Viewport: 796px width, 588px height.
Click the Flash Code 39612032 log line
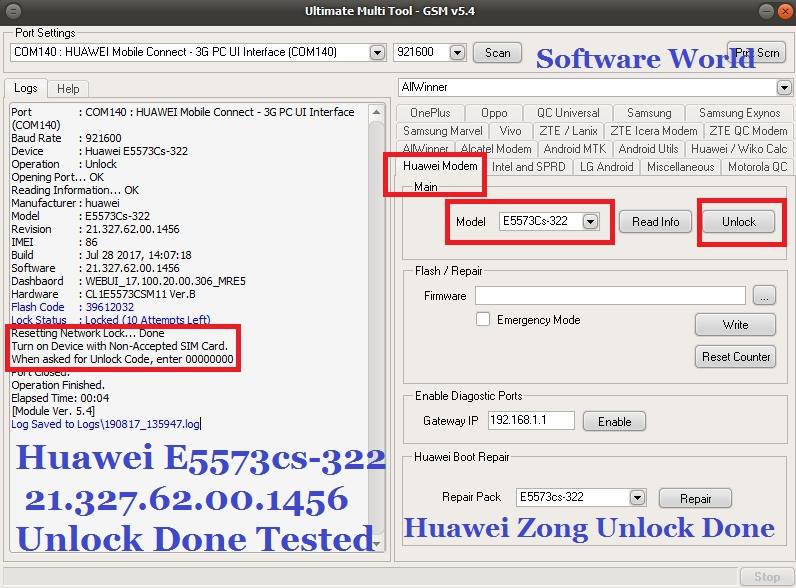tap(73, 307)
